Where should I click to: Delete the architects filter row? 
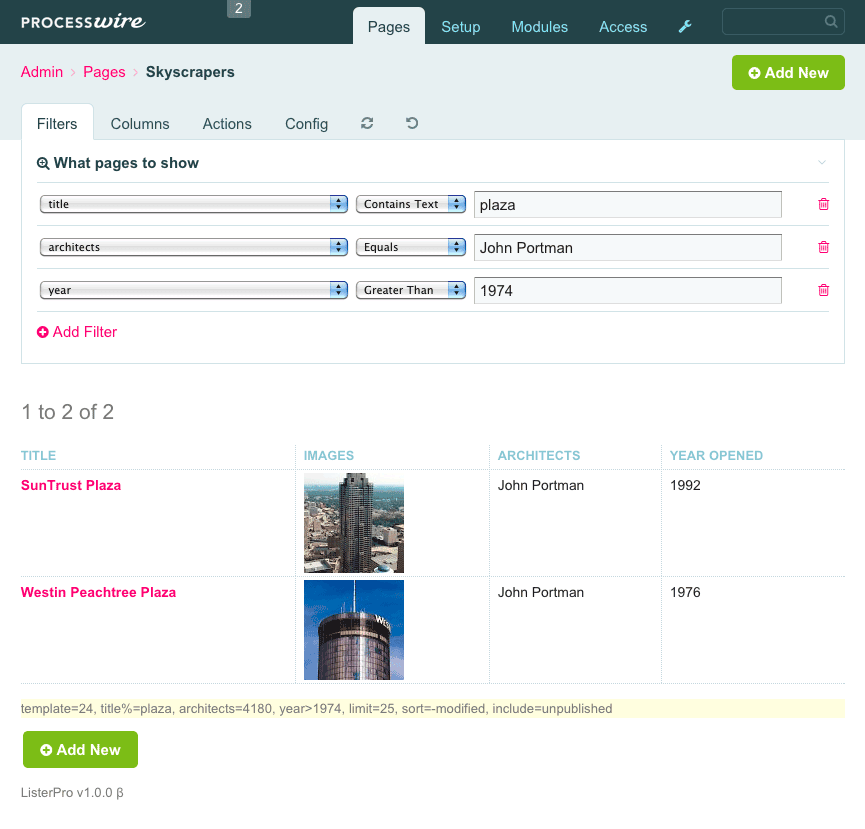pos(823,247)
